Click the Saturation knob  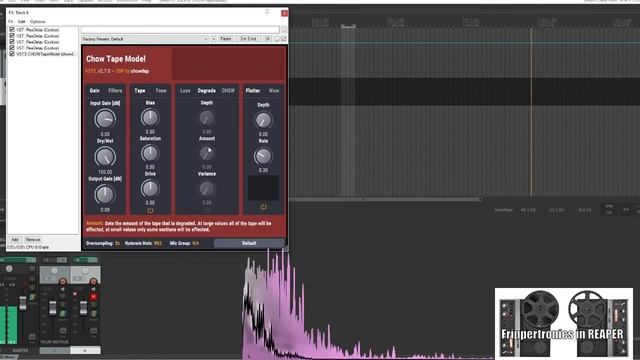pos(150,153)
